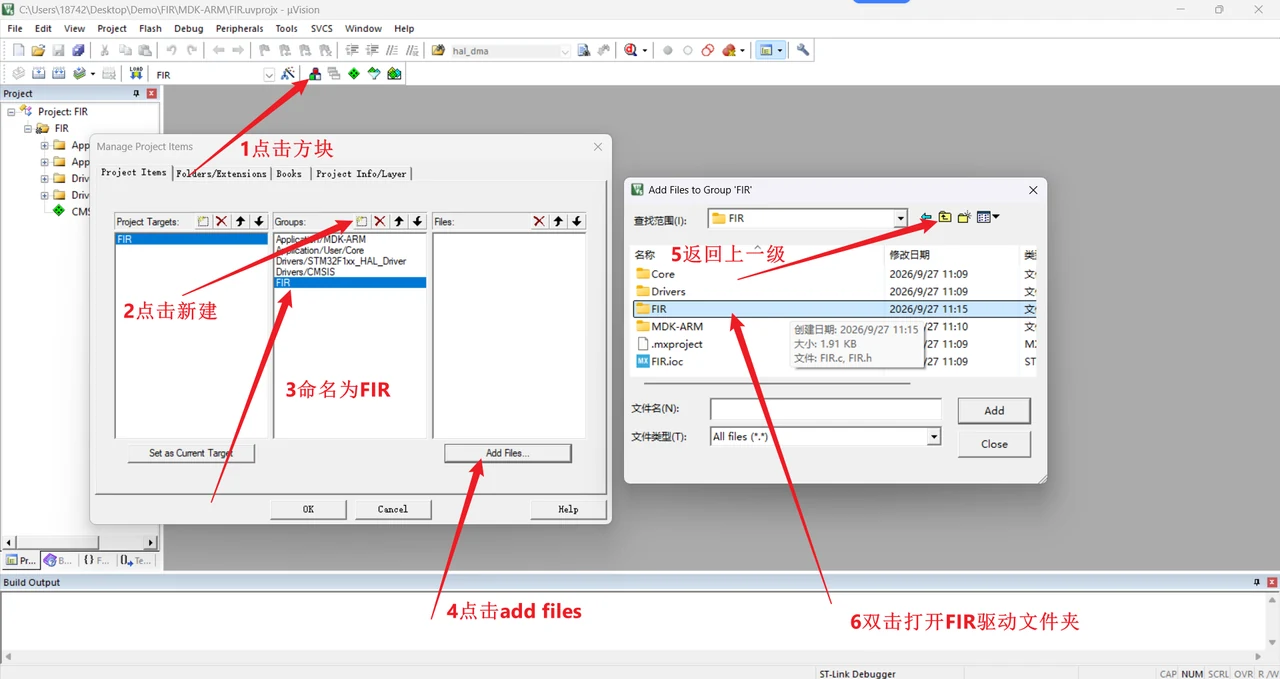The image size is (1280, 679).
Task: Open the look-in folder dropdown
Action: click(x=900, y=218)
